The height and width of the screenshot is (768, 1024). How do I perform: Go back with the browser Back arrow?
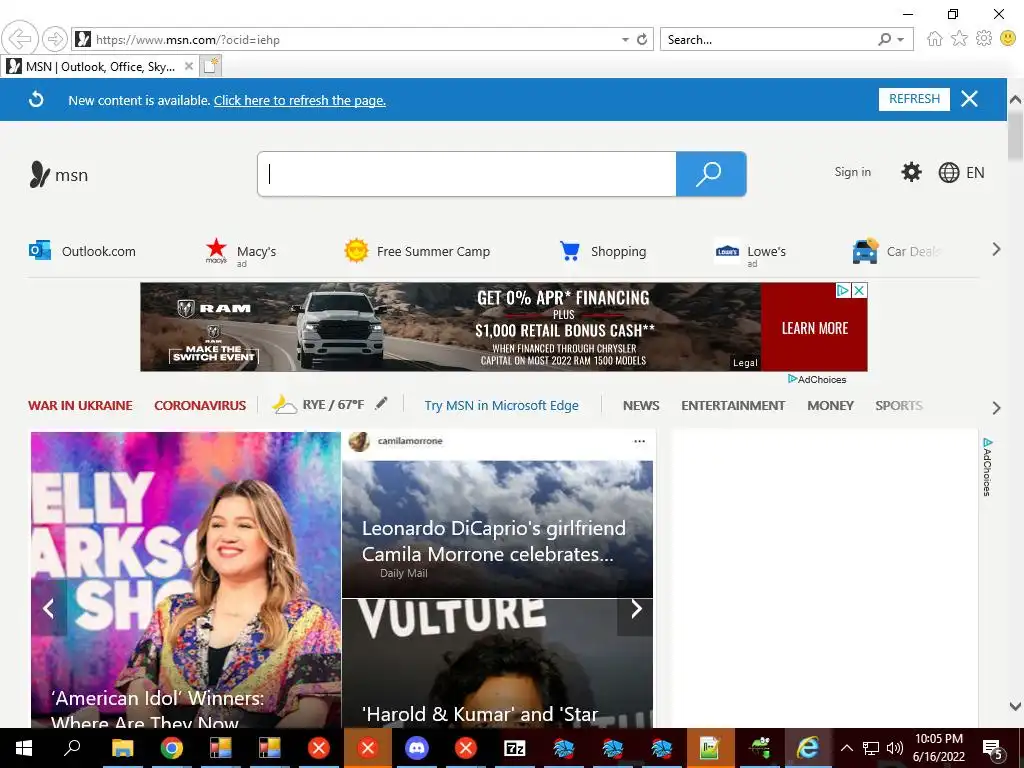[20, 39]
